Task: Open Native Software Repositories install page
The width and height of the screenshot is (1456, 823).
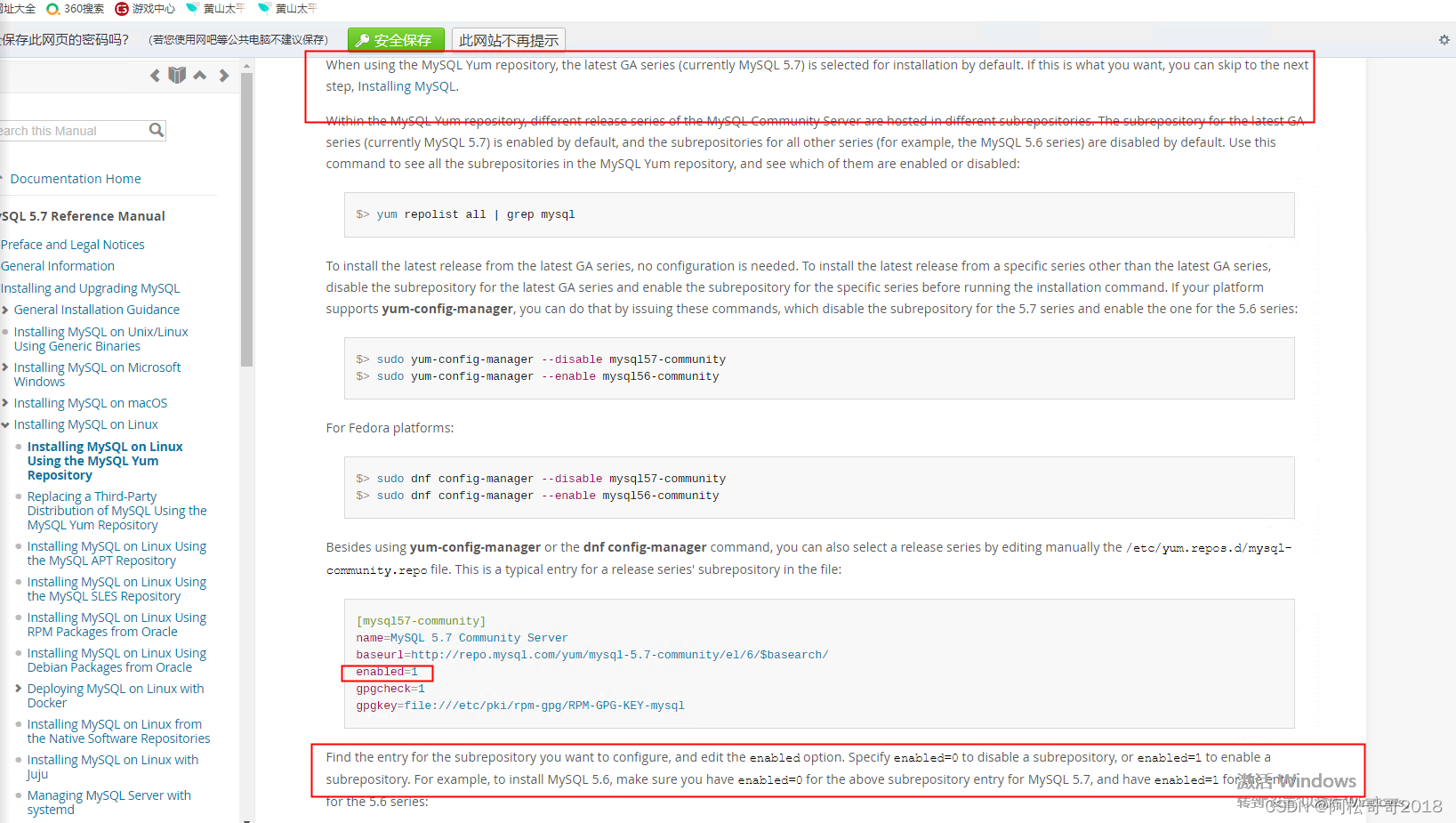Action: 118,731
